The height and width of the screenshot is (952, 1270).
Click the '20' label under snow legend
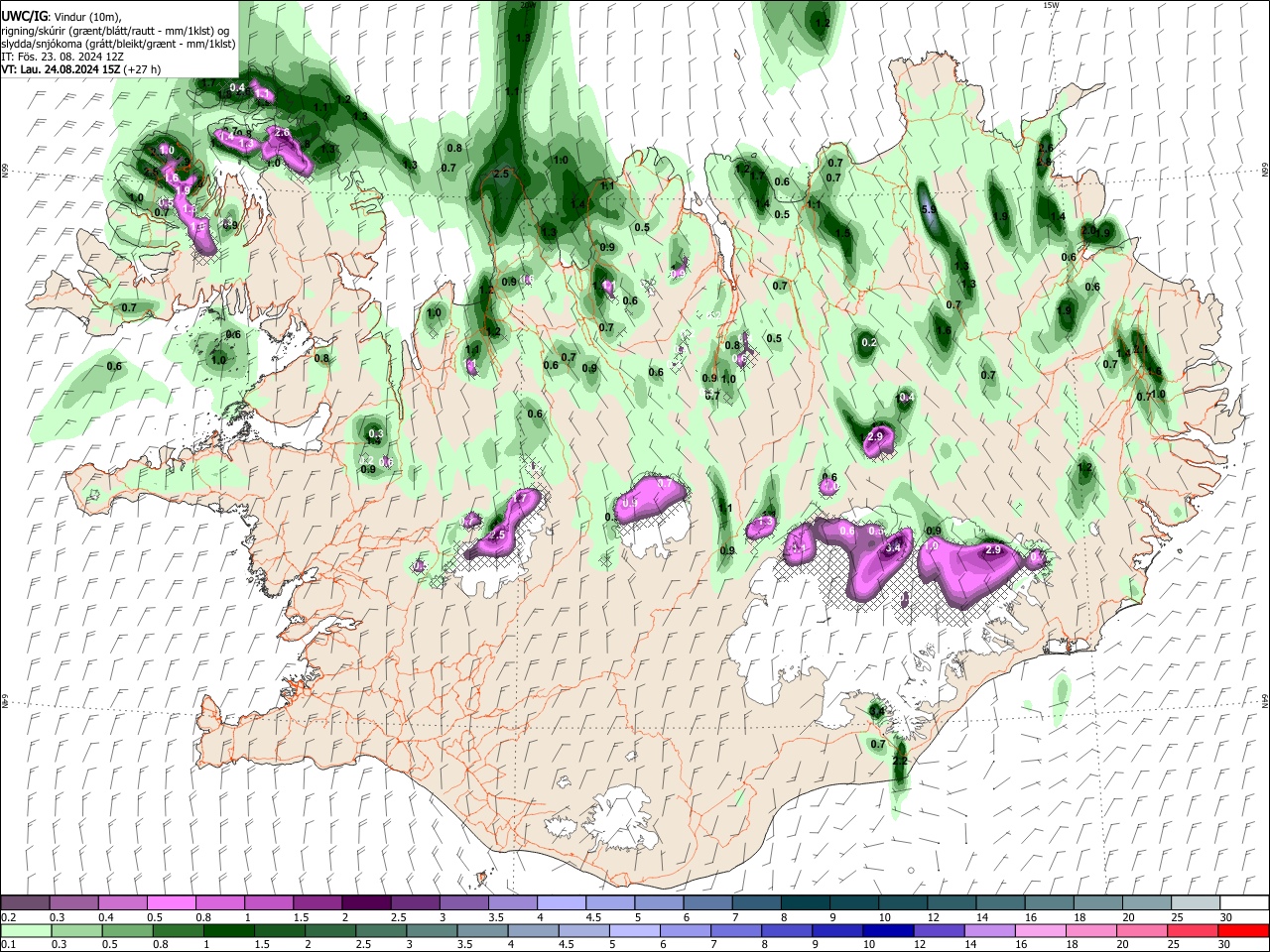click(x=1128, y=917)
